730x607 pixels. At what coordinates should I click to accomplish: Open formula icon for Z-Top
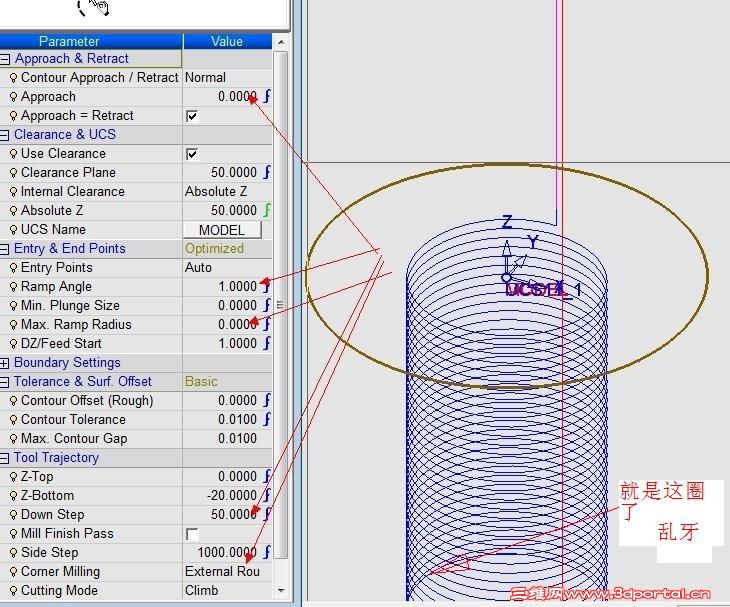(x=267, y=476)
